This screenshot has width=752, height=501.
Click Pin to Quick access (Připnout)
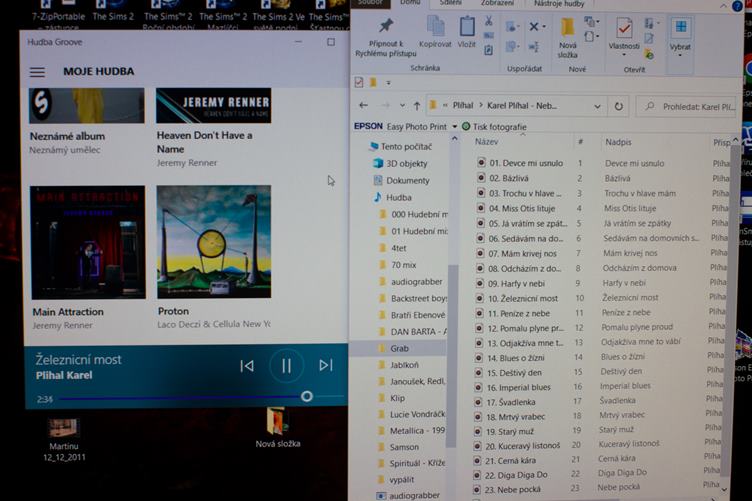point(386,37)
